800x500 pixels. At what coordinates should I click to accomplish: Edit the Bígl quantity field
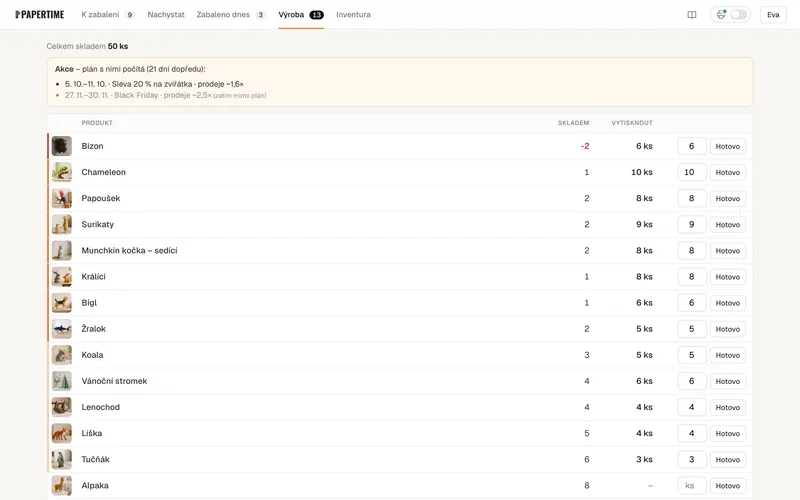point(692,303)
